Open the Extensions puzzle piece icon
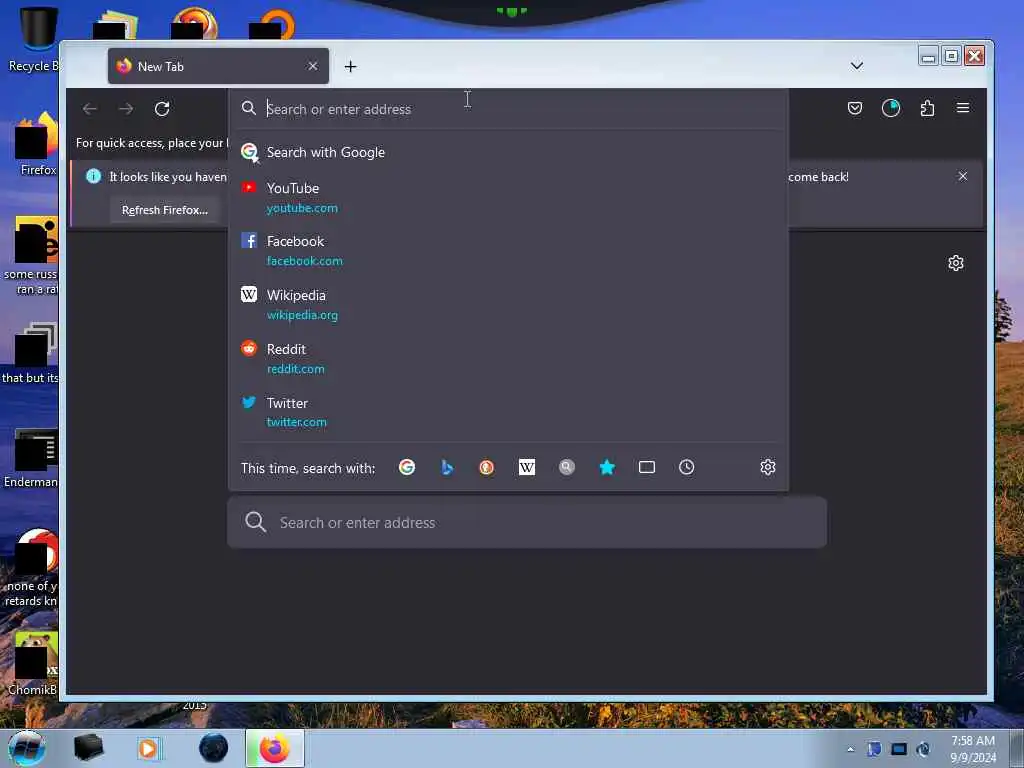Viewport: 1024px width, 768px height. click(927, 108)
